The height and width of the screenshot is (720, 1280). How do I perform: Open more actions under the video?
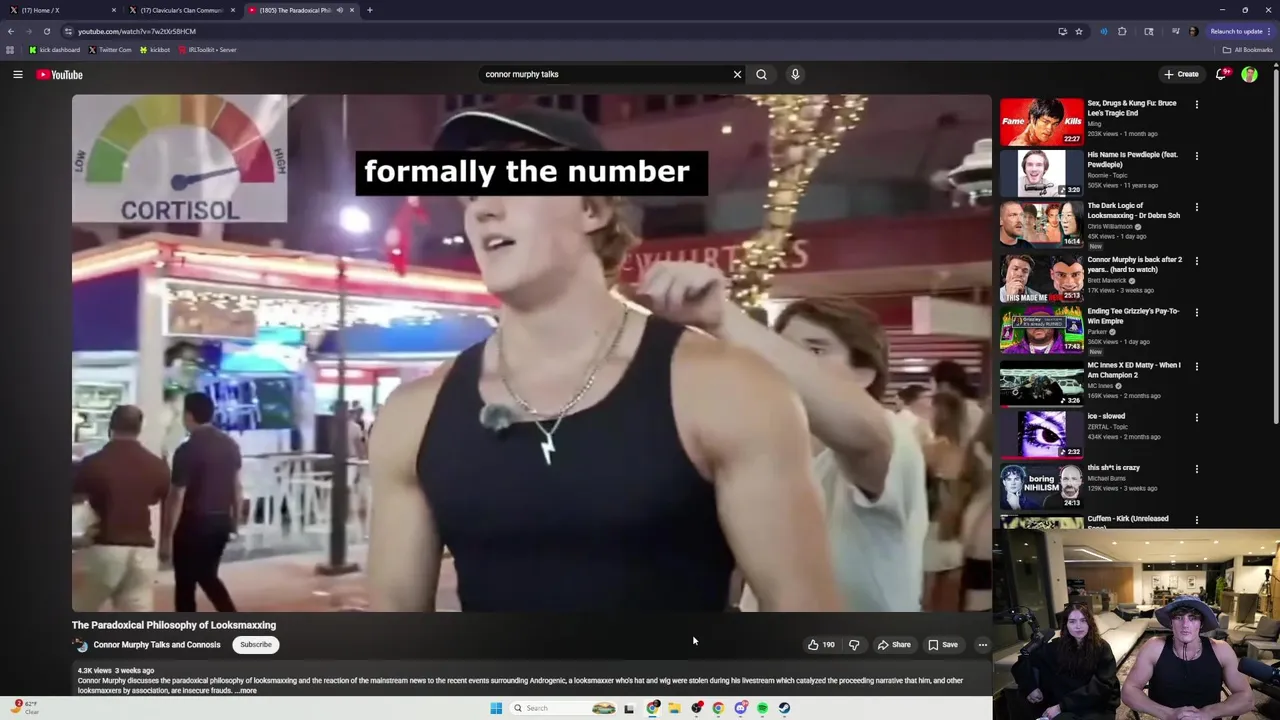[982, 645]
